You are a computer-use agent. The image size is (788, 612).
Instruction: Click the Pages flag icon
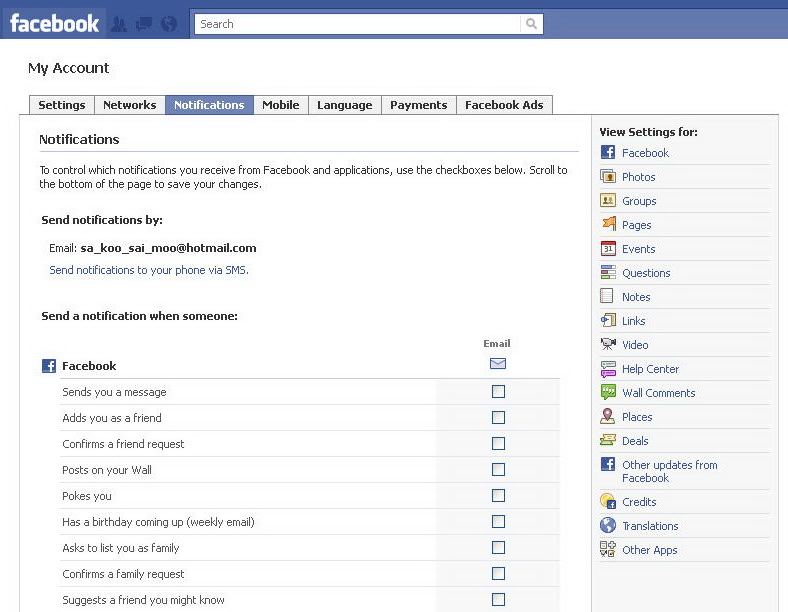(x=608, y=224)
